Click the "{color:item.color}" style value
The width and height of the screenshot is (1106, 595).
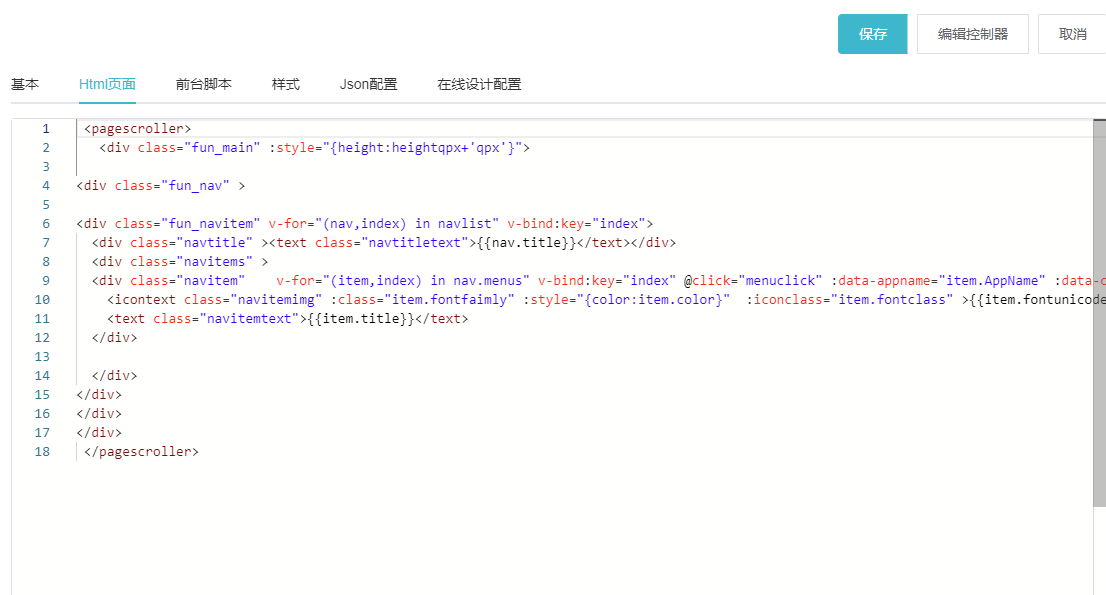(653, 300)
